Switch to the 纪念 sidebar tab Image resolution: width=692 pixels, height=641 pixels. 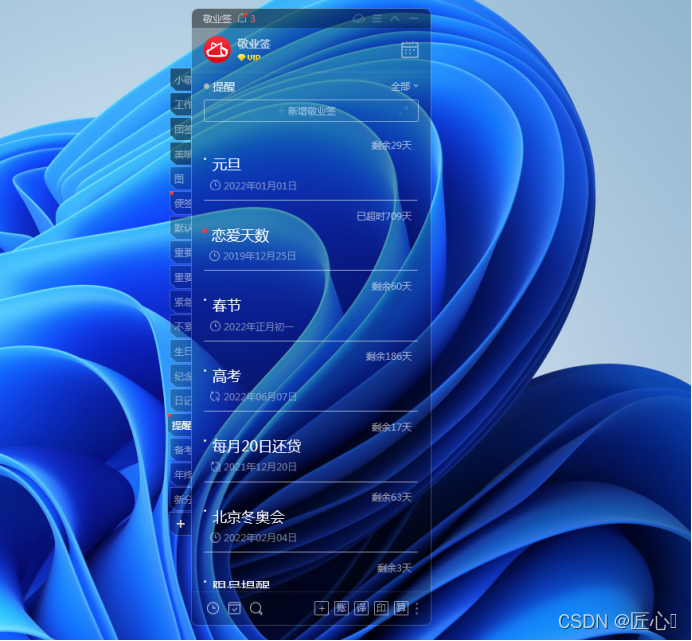pos(182,376)
